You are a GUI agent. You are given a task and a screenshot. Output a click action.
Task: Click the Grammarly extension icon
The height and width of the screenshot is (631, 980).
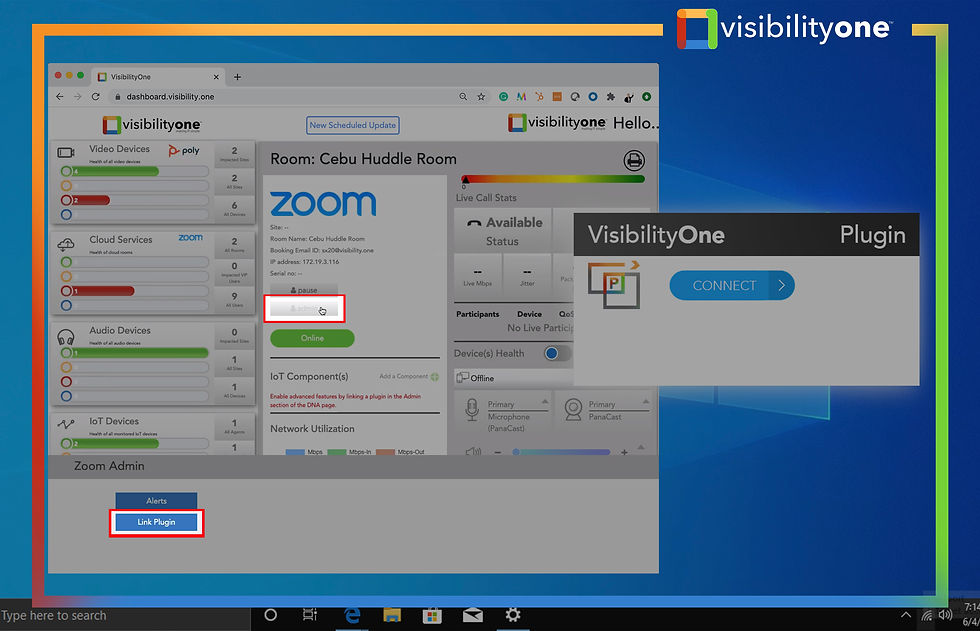coord(503,97)
